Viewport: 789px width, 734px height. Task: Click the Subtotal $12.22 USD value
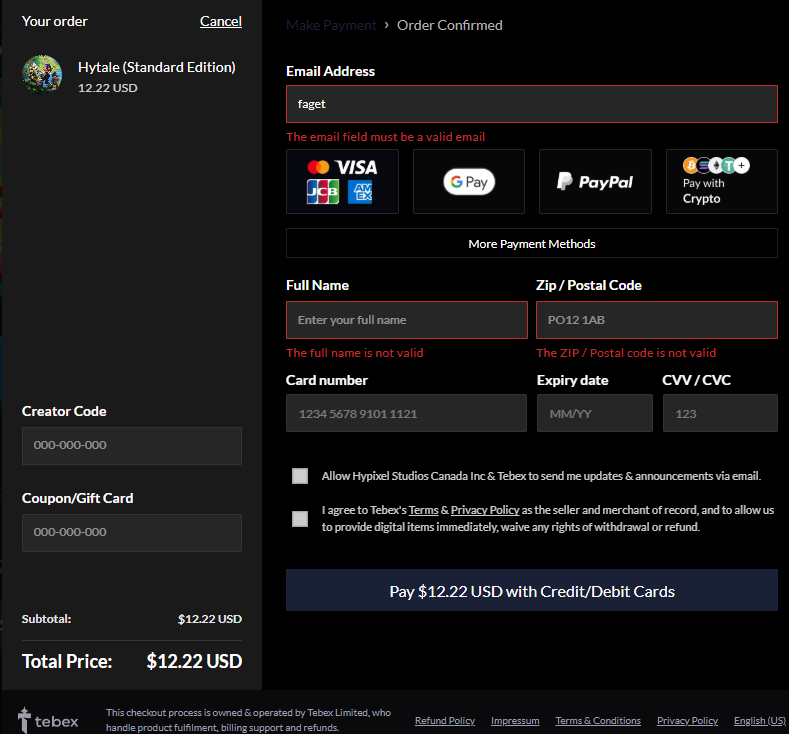(x=210, y=619)
